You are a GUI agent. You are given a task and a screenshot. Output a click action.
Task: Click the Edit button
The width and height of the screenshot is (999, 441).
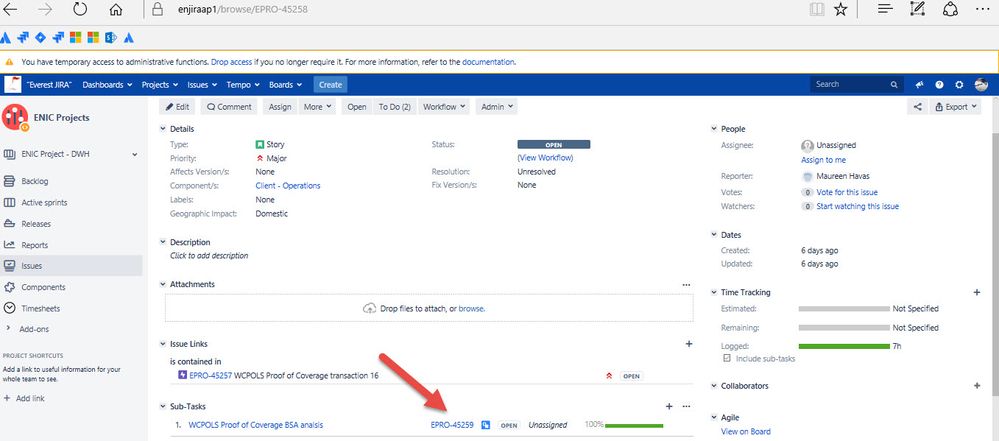pos(176,107)
